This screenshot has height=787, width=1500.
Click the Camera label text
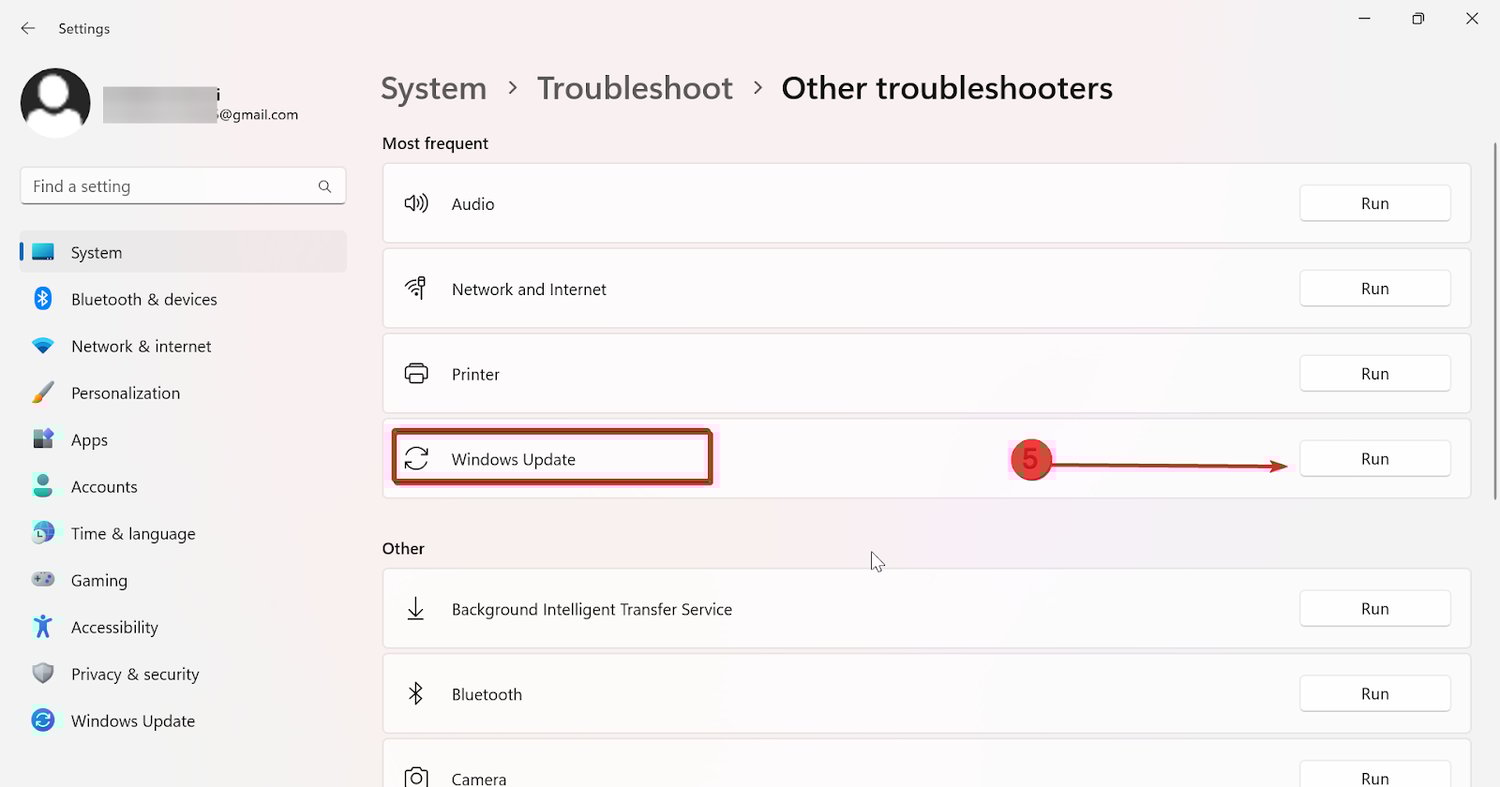(479, 778)
